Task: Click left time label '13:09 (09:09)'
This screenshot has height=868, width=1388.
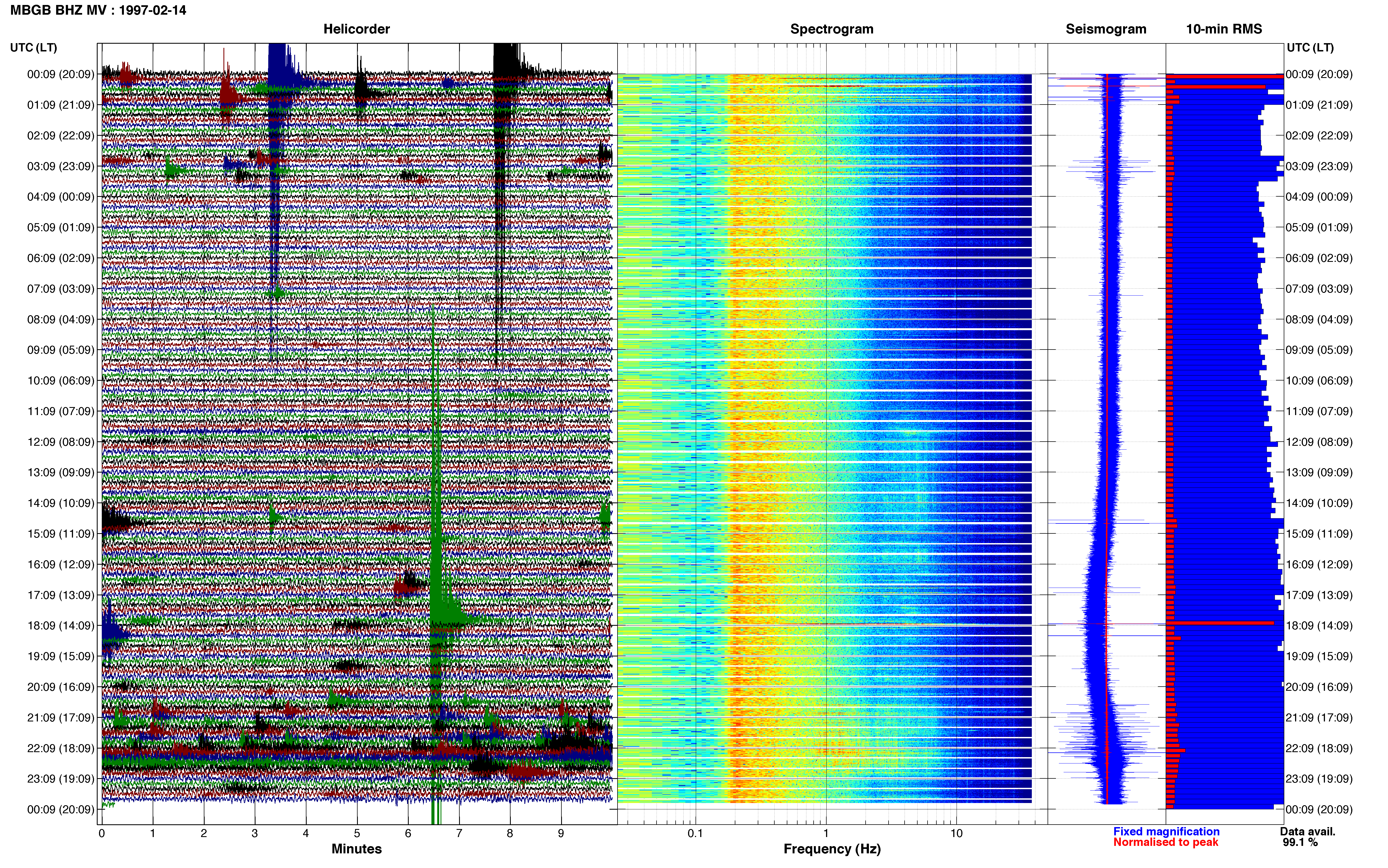Action: point(61,473)
